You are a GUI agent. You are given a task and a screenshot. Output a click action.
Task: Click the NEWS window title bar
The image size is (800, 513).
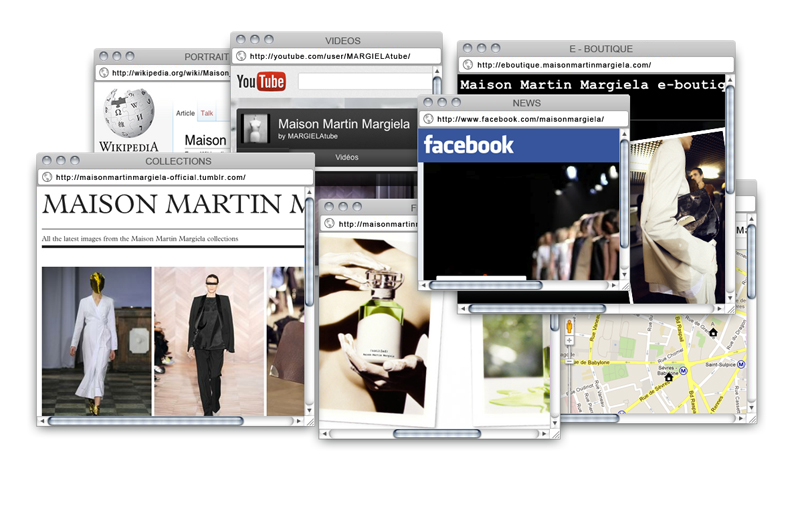click(x=523, y=103)
